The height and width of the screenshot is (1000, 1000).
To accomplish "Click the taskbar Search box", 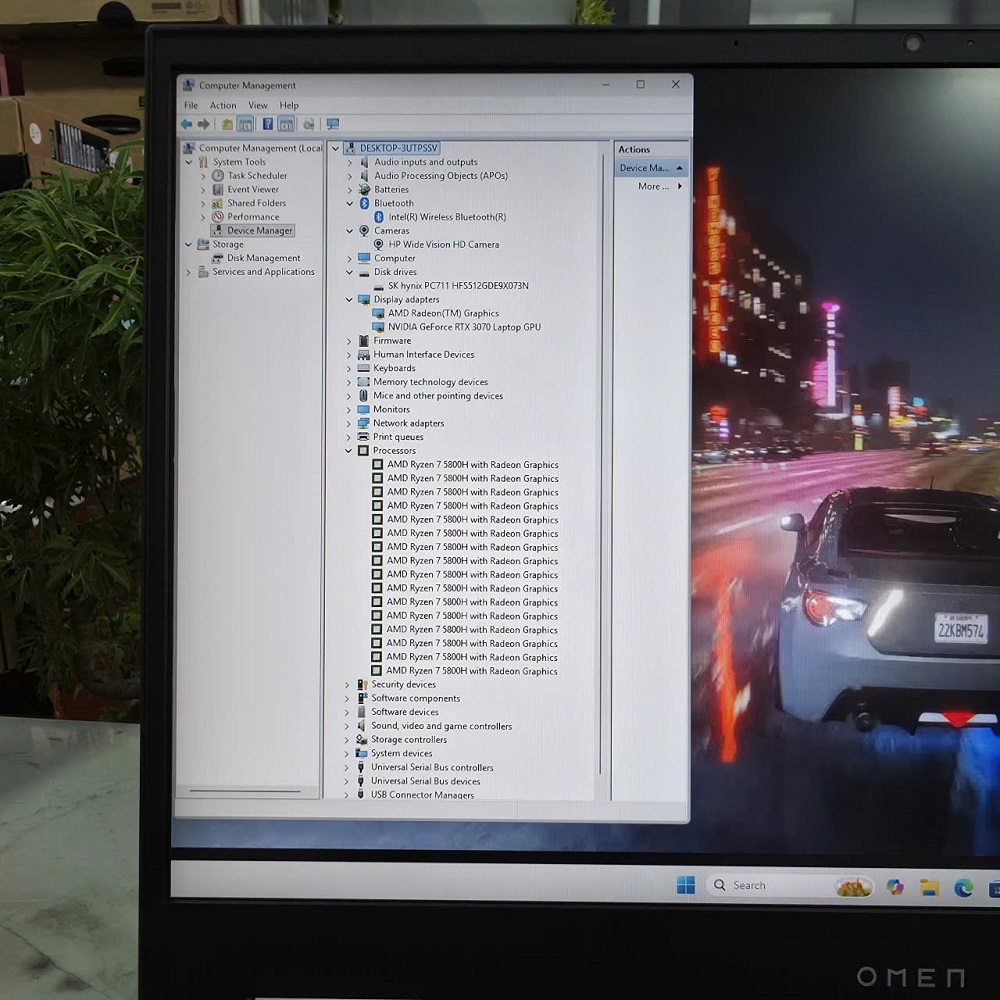I will (789, 885).
